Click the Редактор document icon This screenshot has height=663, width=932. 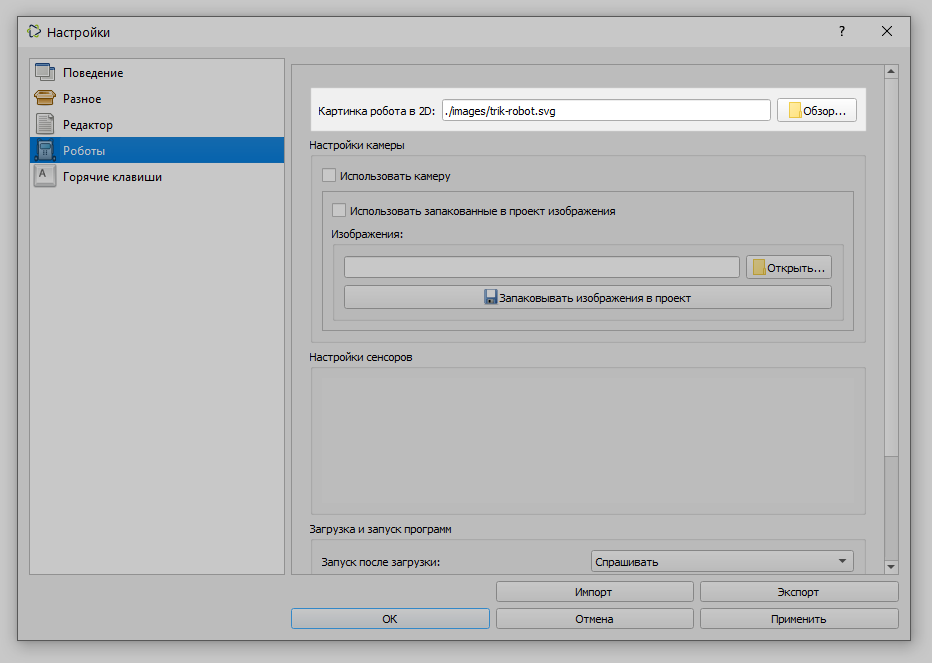[45, 124]
